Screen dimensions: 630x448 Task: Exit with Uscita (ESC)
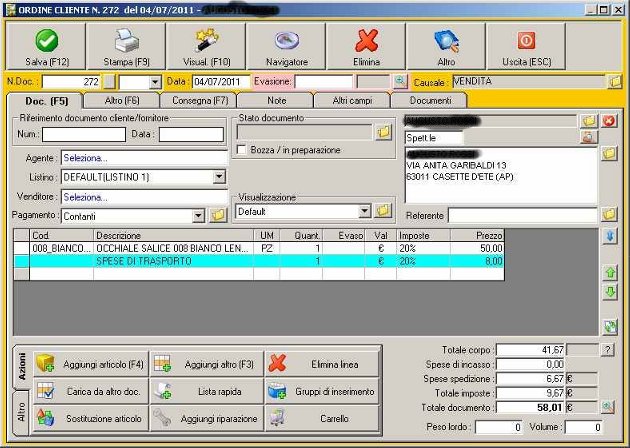526,46
